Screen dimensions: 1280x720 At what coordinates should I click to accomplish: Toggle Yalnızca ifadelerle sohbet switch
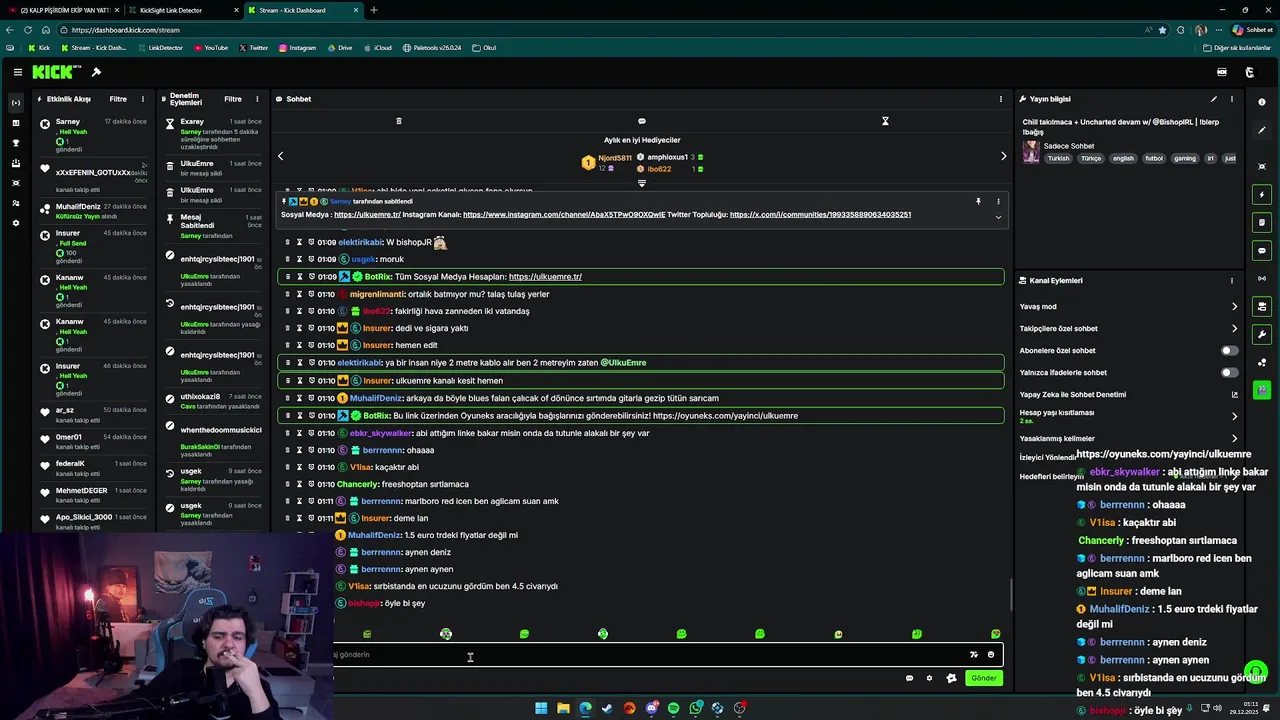(1229, 373)
